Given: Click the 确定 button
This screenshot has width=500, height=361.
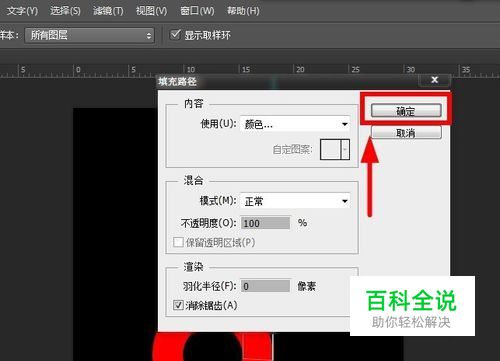Looking at the screenshot, I should click(406, 111).
